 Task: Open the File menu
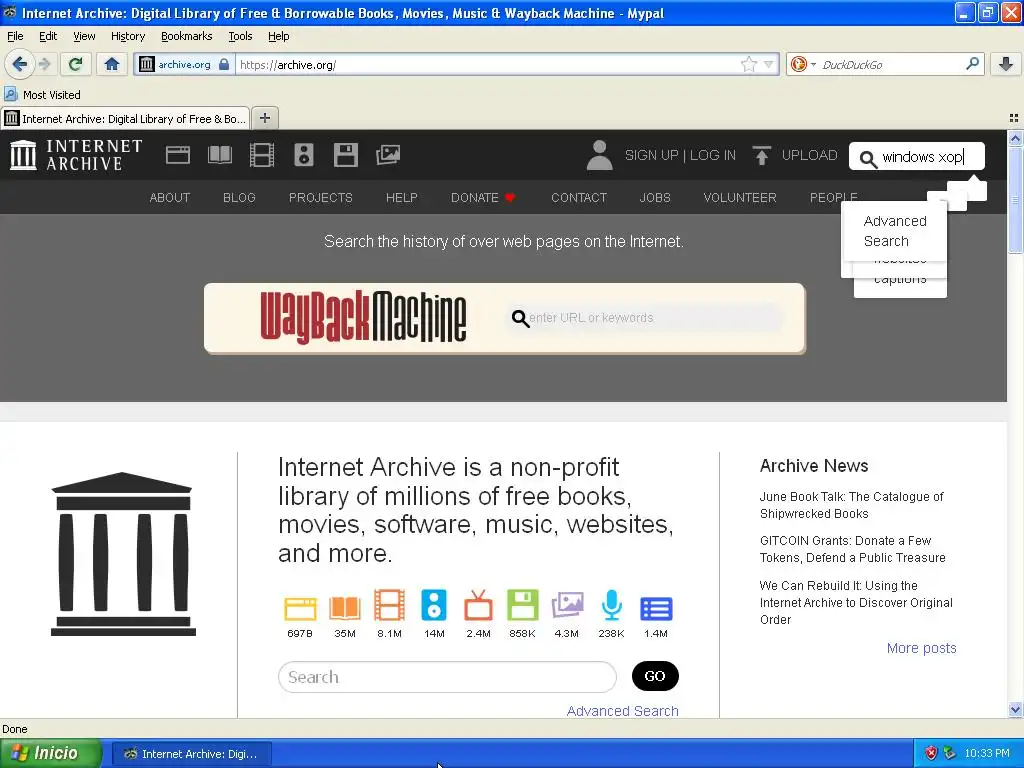(x=15, y=36)
